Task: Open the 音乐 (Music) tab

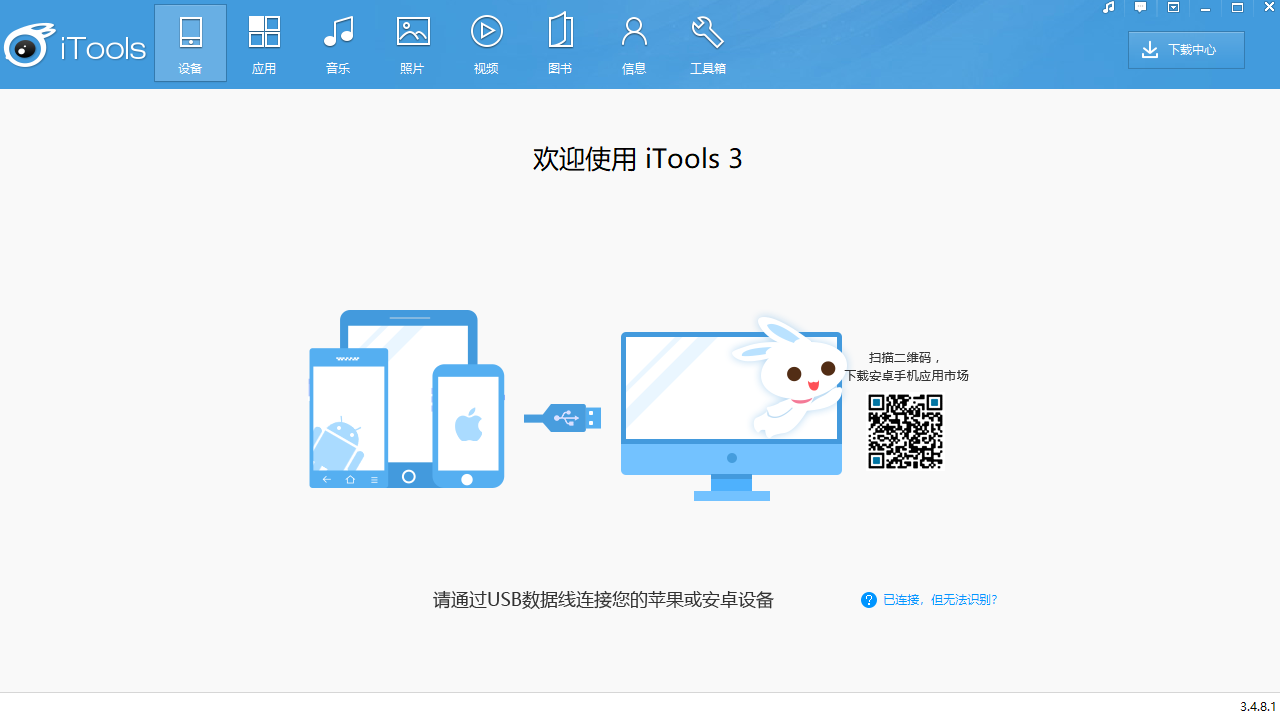Action: coord(338,43)
